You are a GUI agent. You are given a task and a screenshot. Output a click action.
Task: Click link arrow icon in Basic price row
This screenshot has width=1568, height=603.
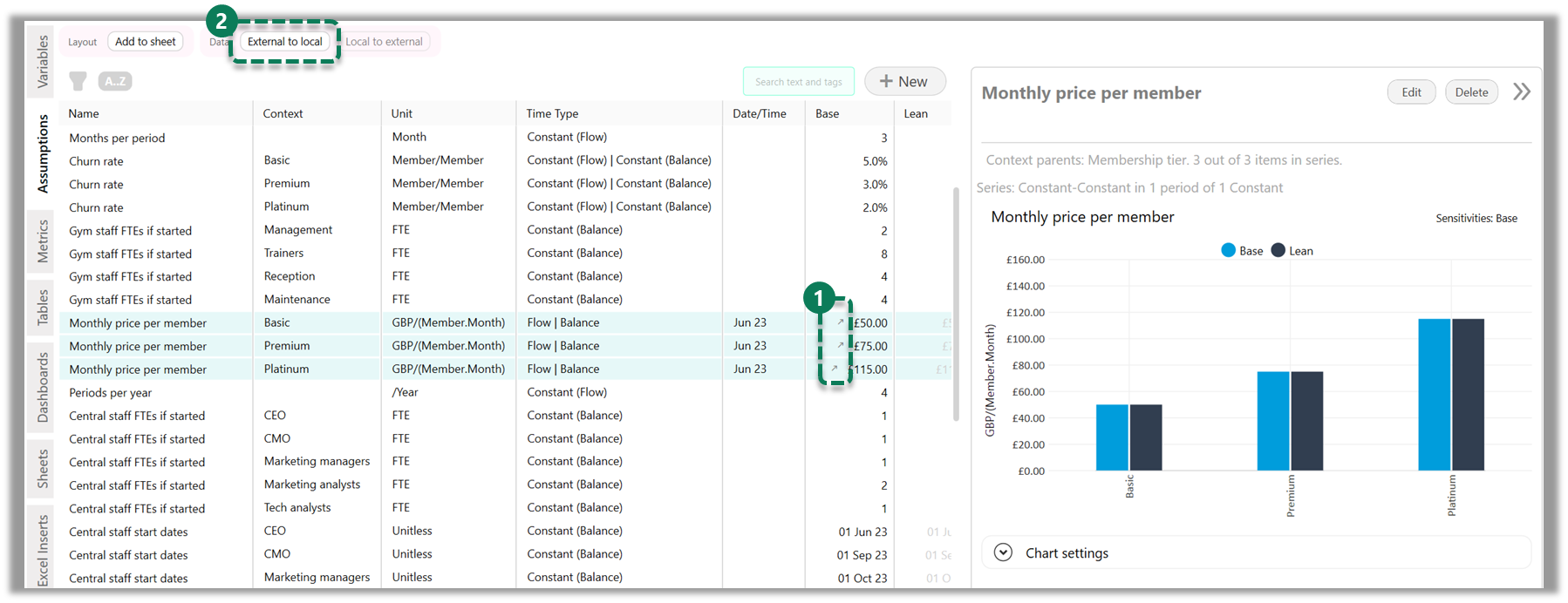[841, 322]
